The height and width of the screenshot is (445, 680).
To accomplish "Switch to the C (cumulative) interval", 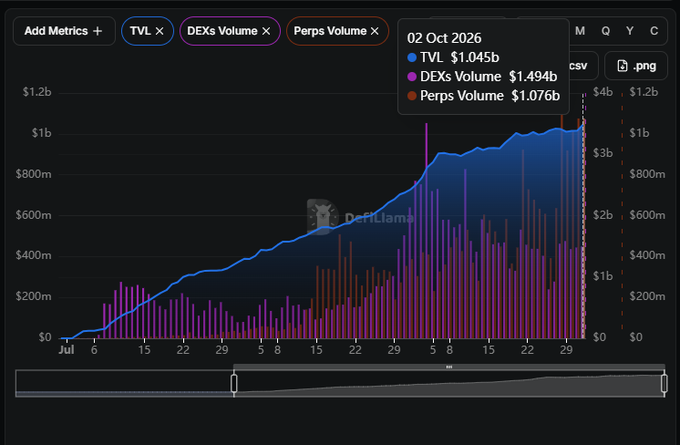I will 654,31.
